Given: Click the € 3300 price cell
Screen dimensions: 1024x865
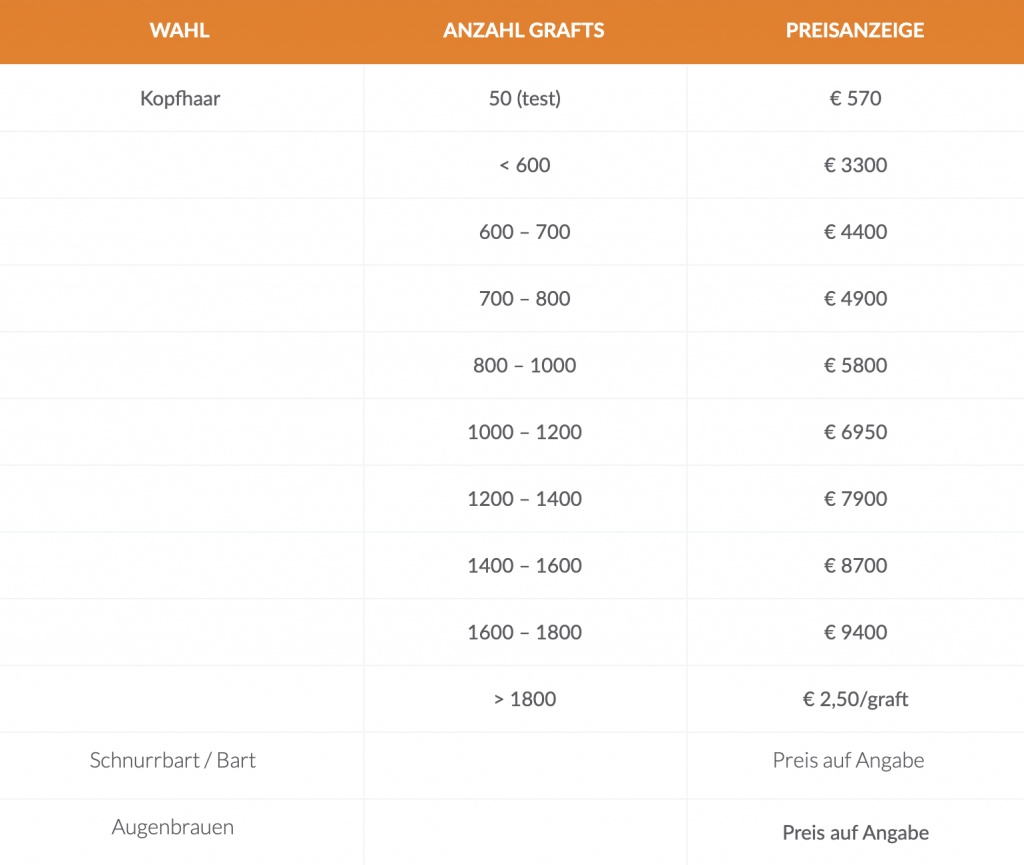Looking at the screenshot, I should (855, 165).
